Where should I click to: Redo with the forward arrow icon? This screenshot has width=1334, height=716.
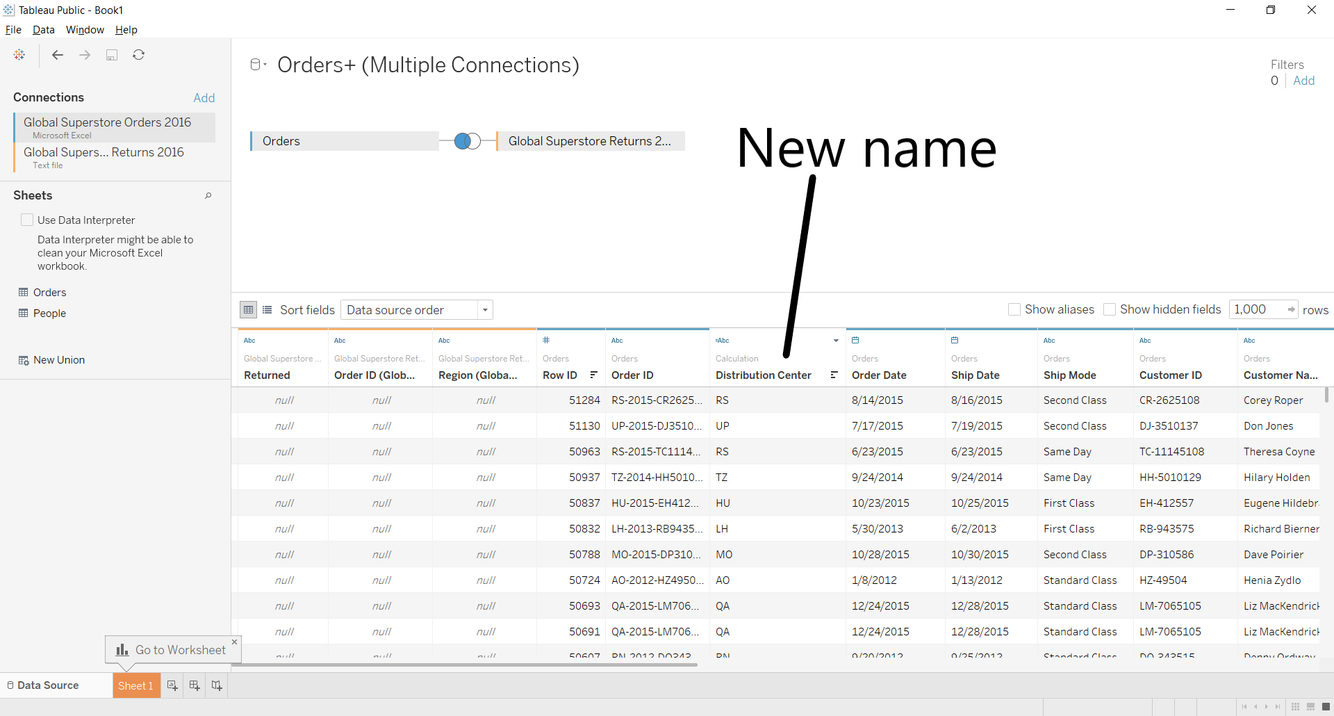coord(85,55)
